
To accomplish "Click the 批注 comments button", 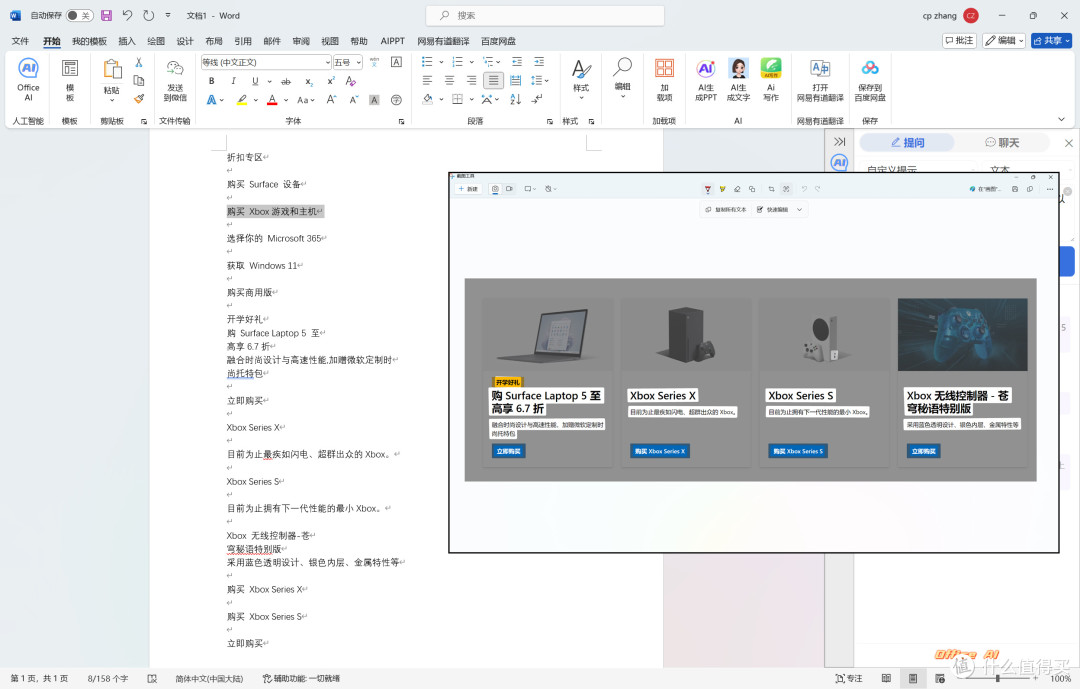I will tap(959, 41).
